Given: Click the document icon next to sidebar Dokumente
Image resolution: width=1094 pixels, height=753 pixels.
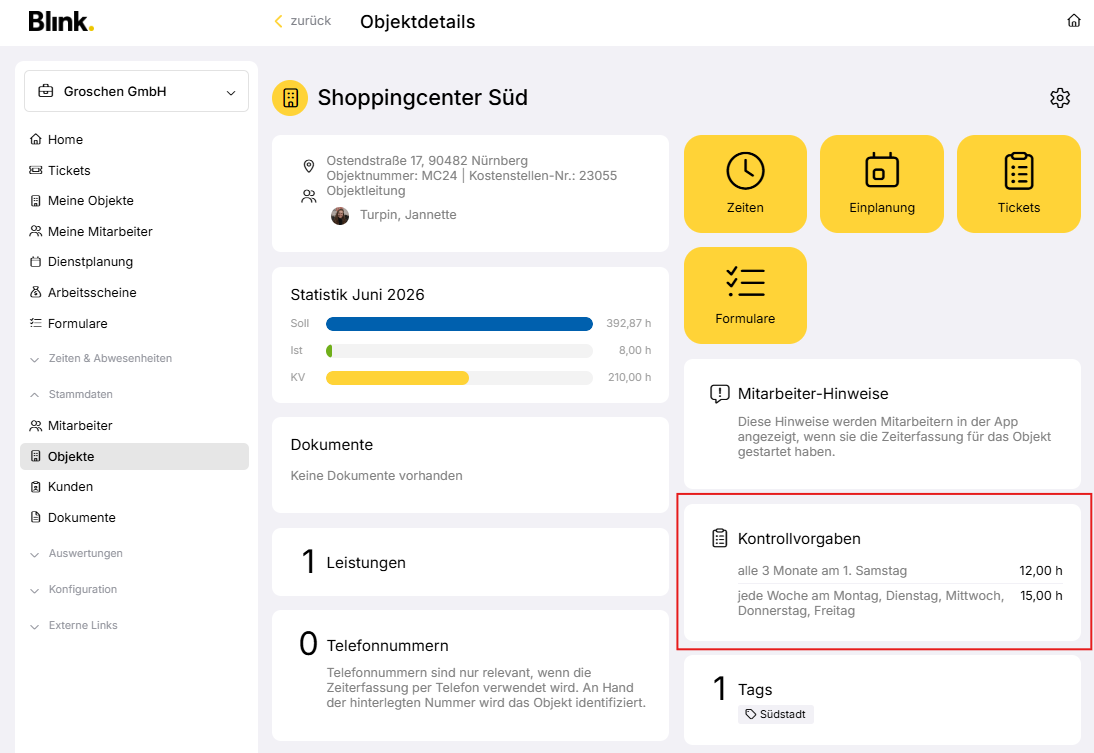Looking at the screenshot, I should coord(36,518).
